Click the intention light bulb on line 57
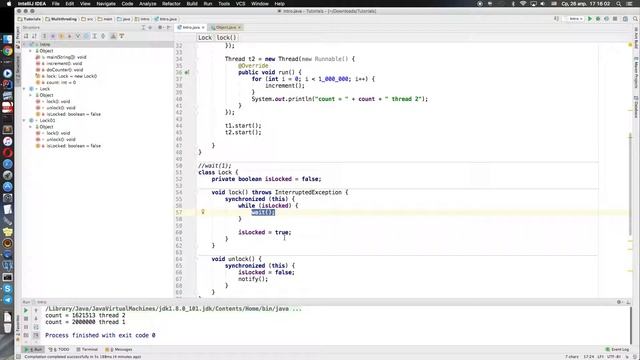The height and width of the screenshot is (360, 640). tap(202, 212)
